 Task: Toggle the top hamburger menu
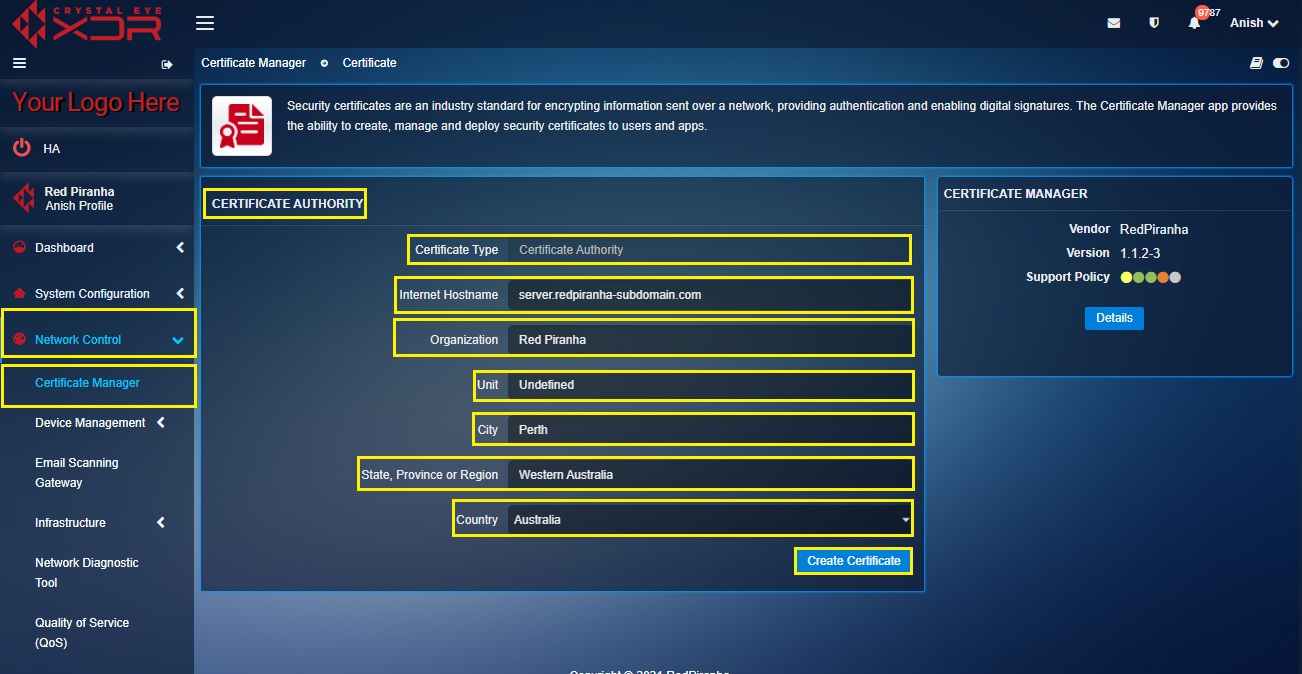tap(204, 23)
